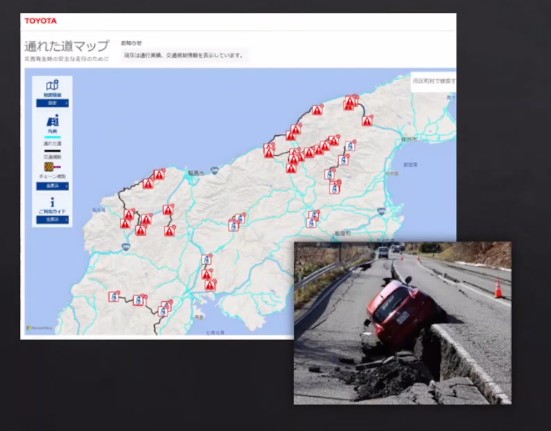The image size is (551, 431).
Task: Click the お知らせ notice heading
Action: (x=131, y=43)
